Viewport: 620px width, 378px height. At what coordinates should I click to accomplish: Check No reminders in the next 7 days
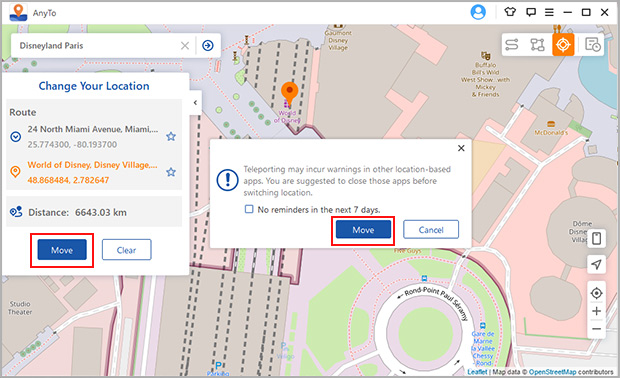tap(249, 209)
